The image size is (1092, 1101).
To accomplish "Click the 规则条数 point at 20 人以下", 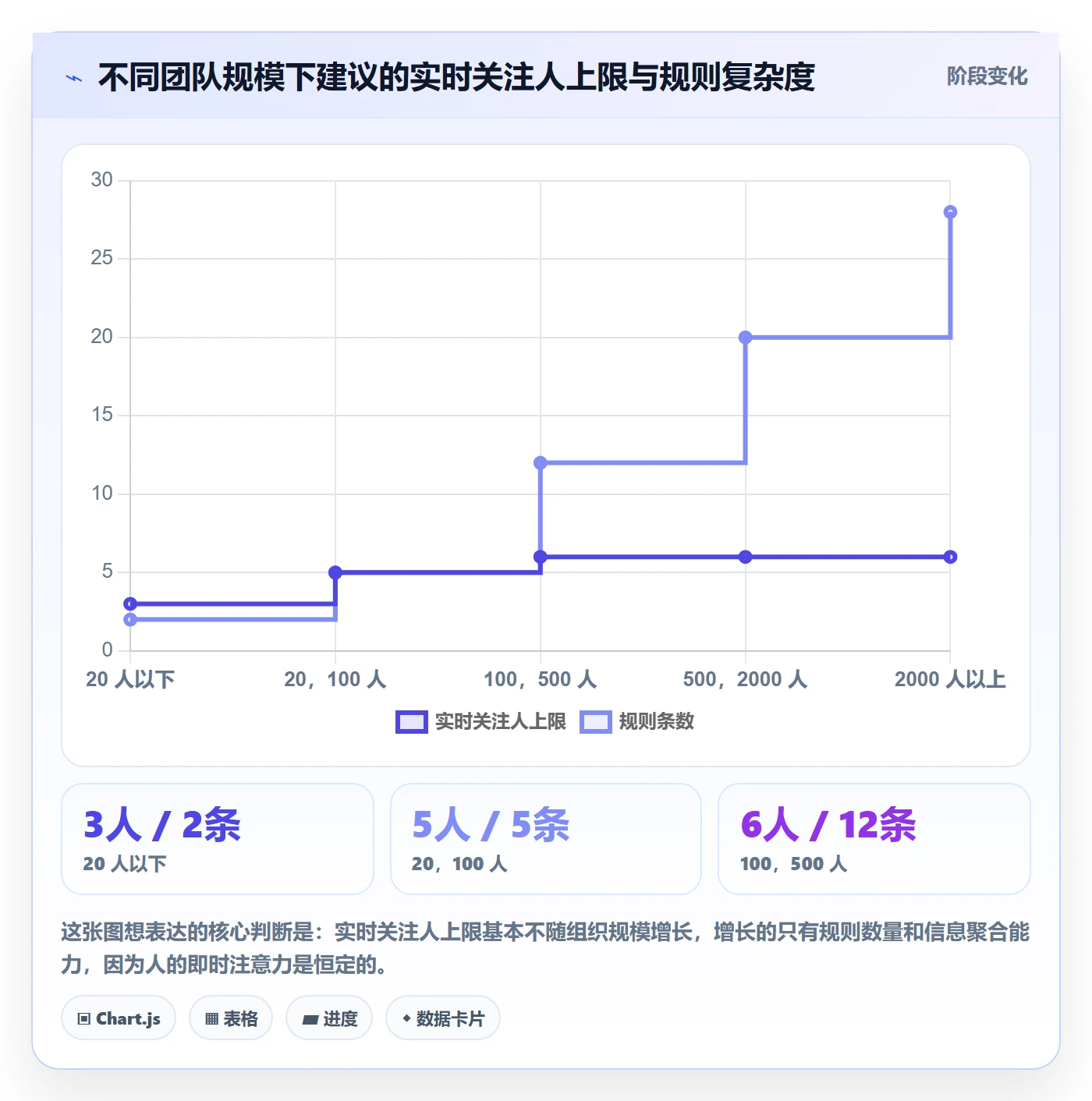I will 130,620.
